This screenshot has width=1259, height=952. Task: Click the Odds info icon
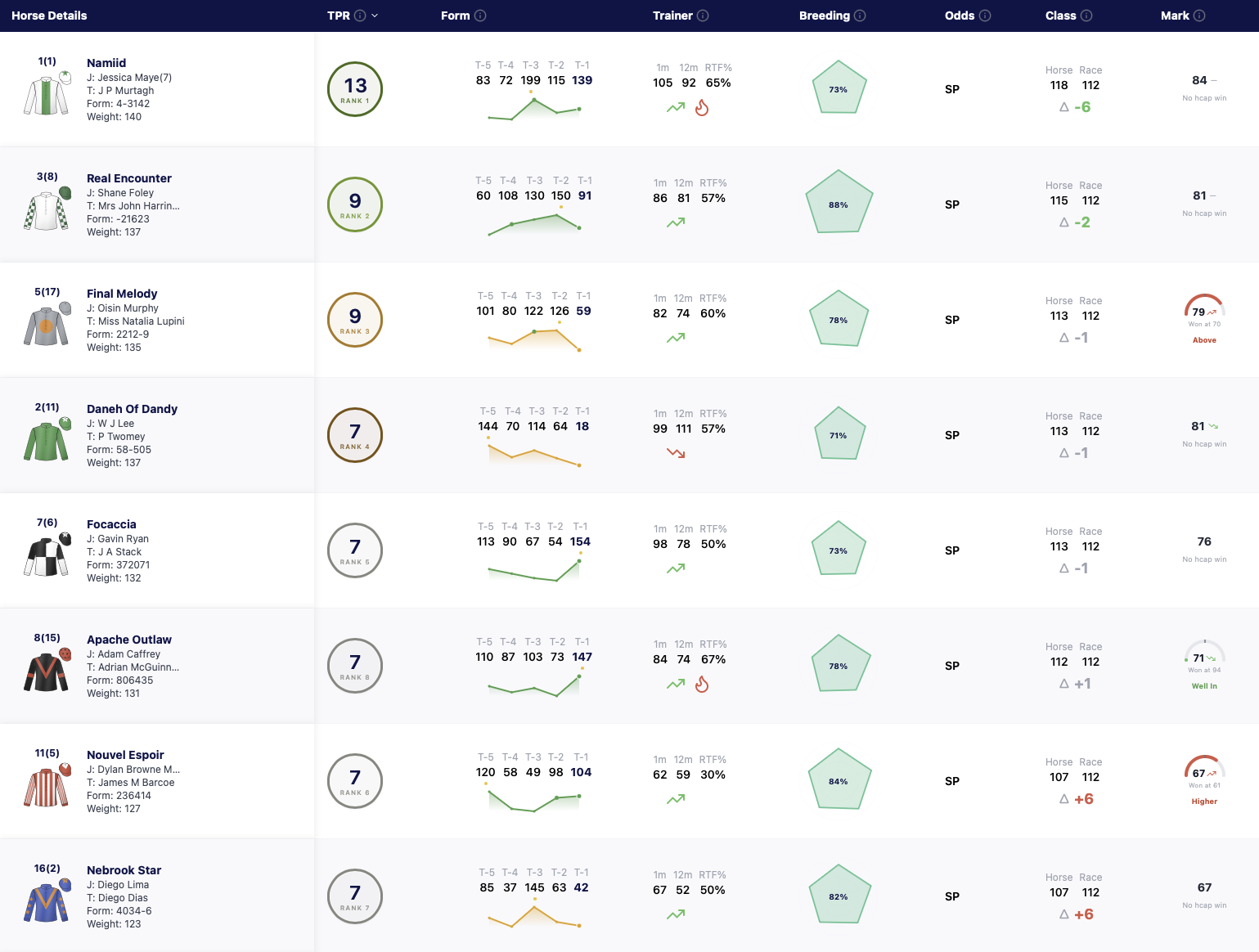pos(985,16)
